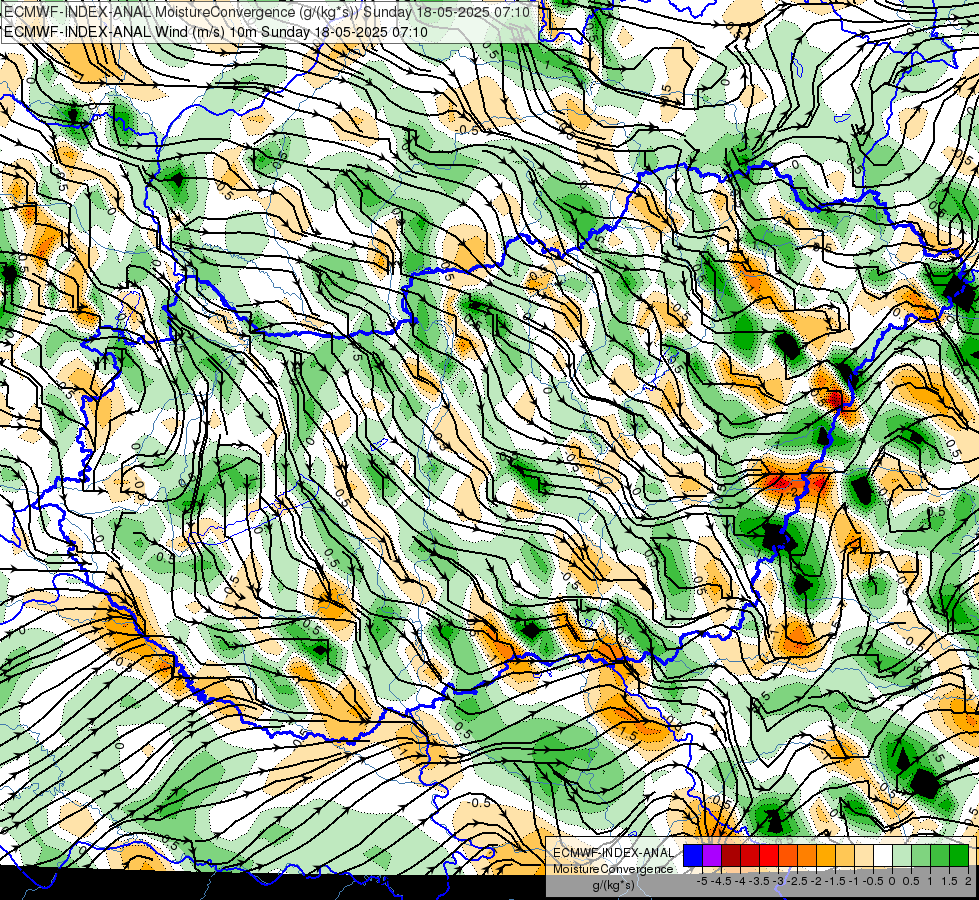
Task: Click the g/(kg*s) unit label in legend
Action: [613, 885]
